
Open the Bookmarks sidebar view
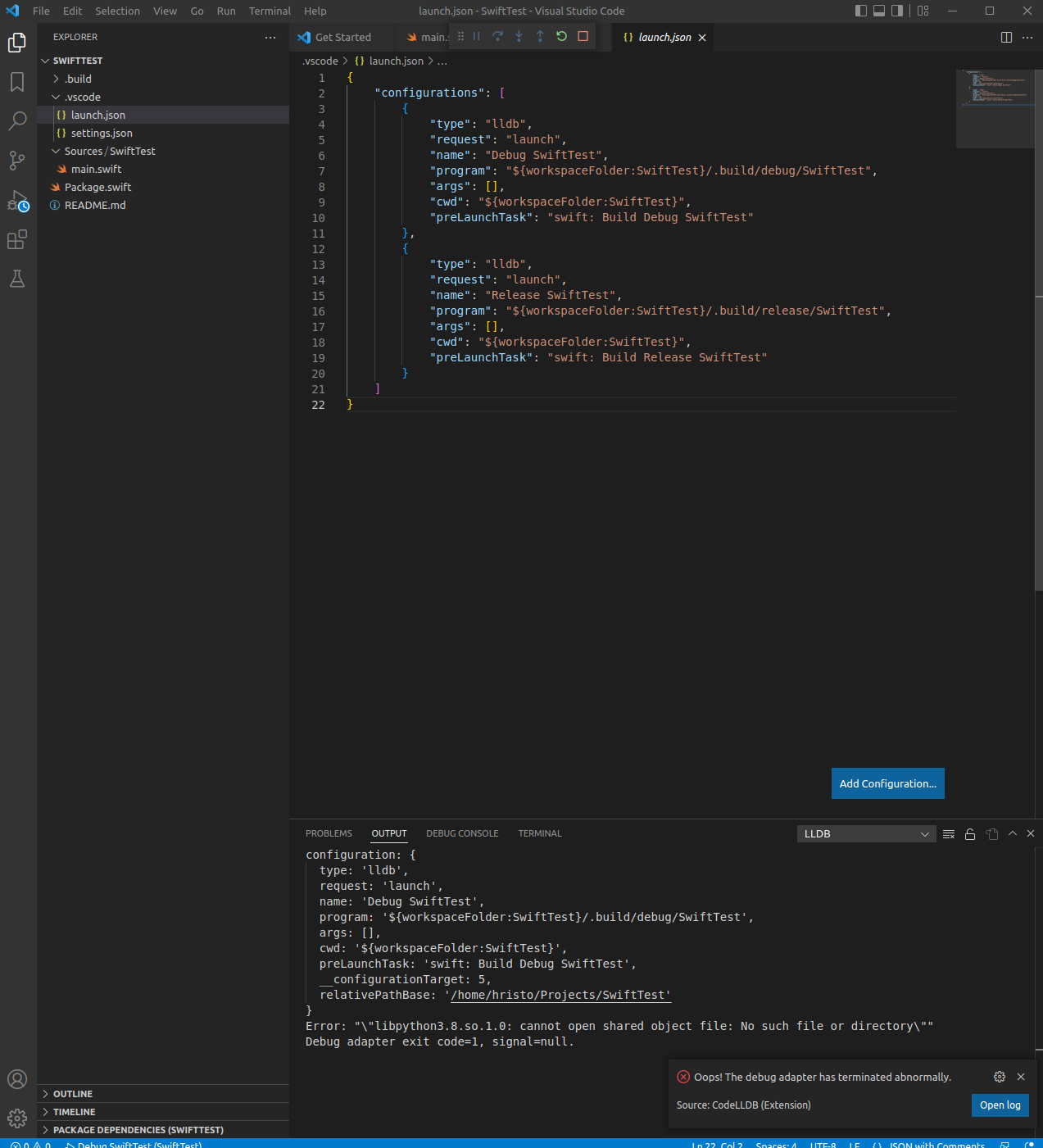[x=17, y=81]
